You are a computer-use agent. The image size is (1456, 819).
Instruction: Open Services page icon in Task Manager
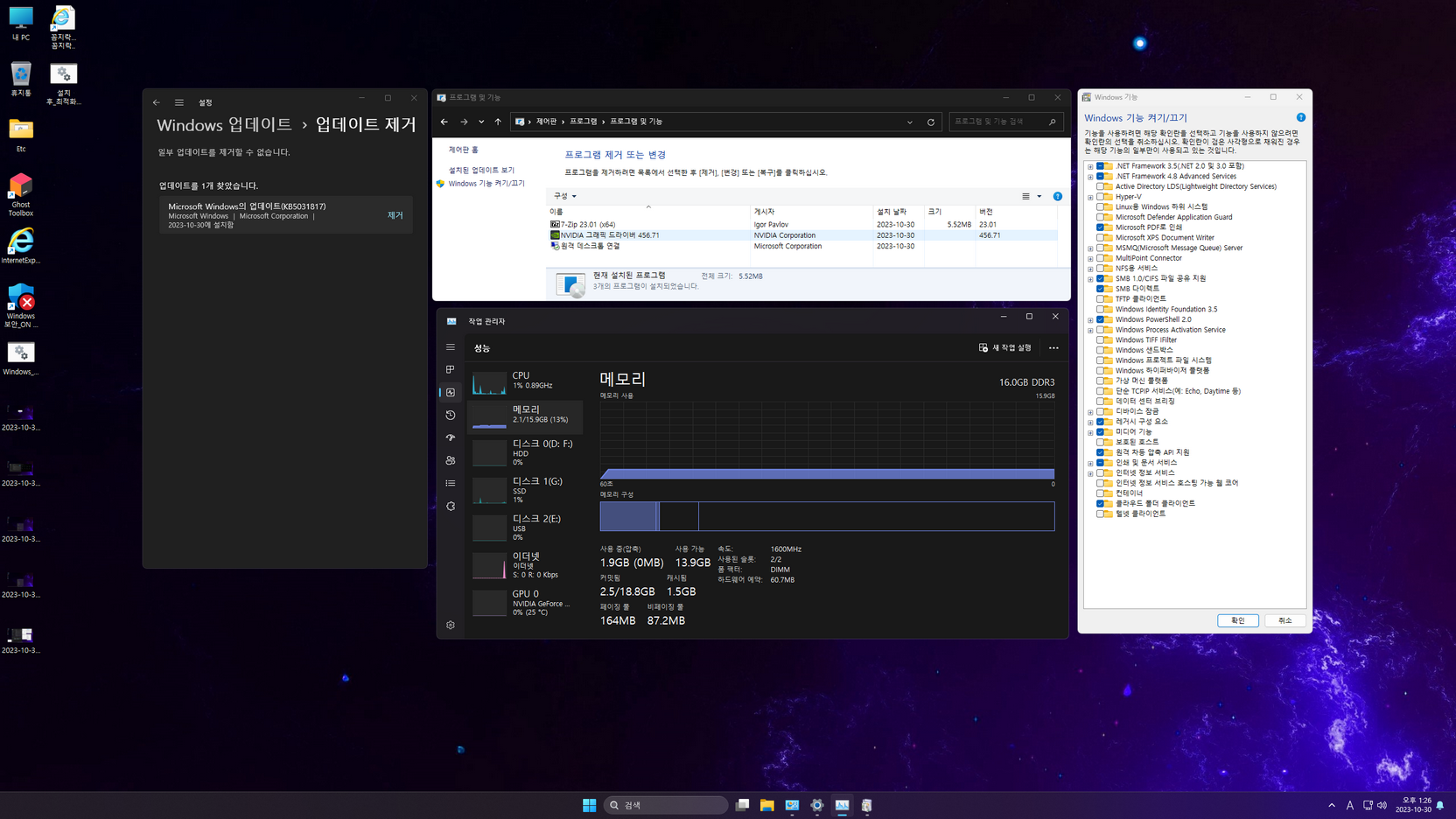pyautogui.click(x=451, y=506)
